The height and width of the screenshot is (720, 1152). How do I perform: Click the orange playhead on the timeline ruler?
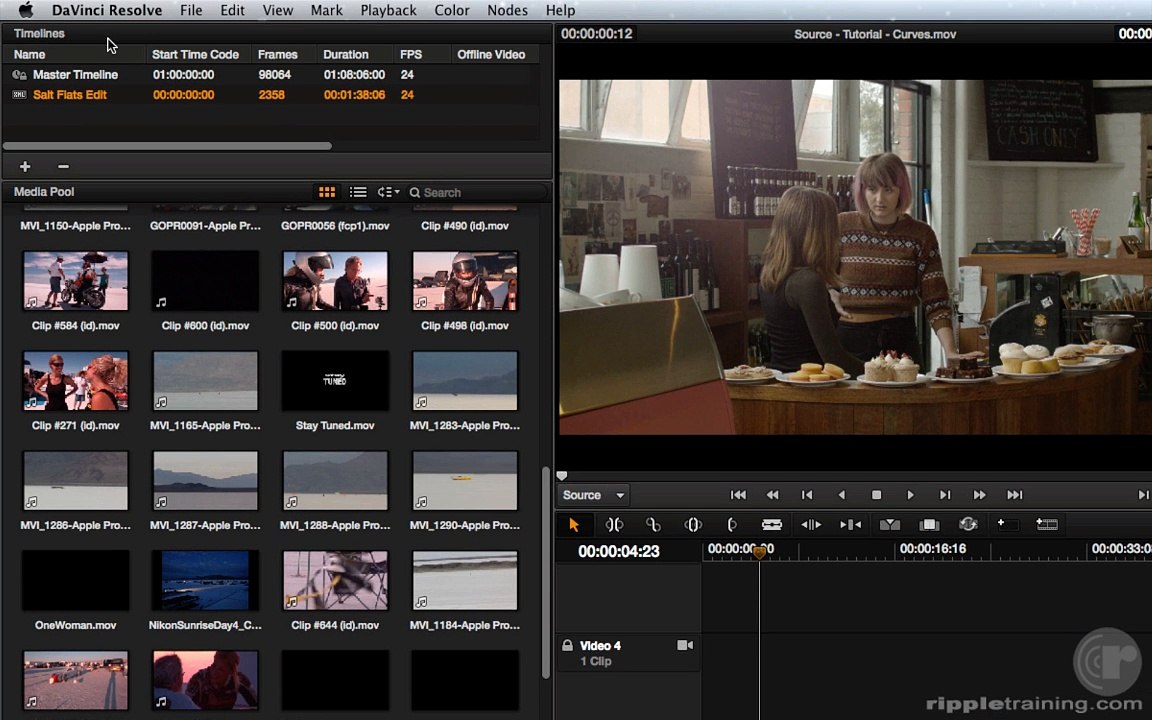coord(760,551)
